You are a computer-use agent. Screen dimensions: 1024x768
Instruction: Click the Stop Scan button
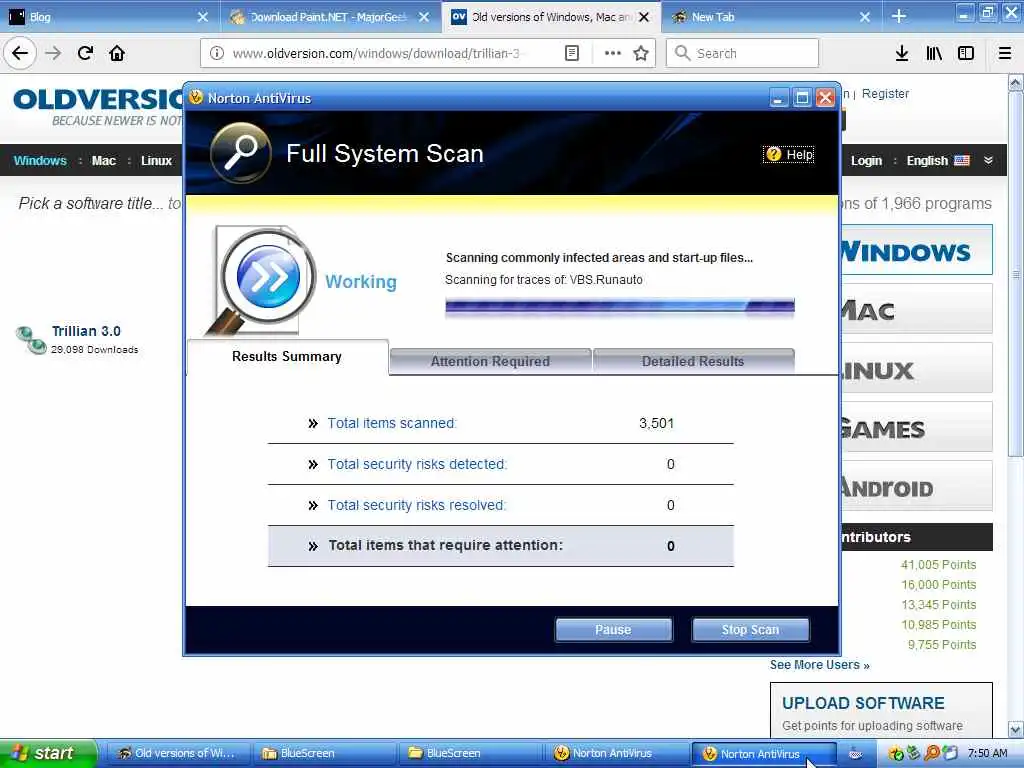750,630
